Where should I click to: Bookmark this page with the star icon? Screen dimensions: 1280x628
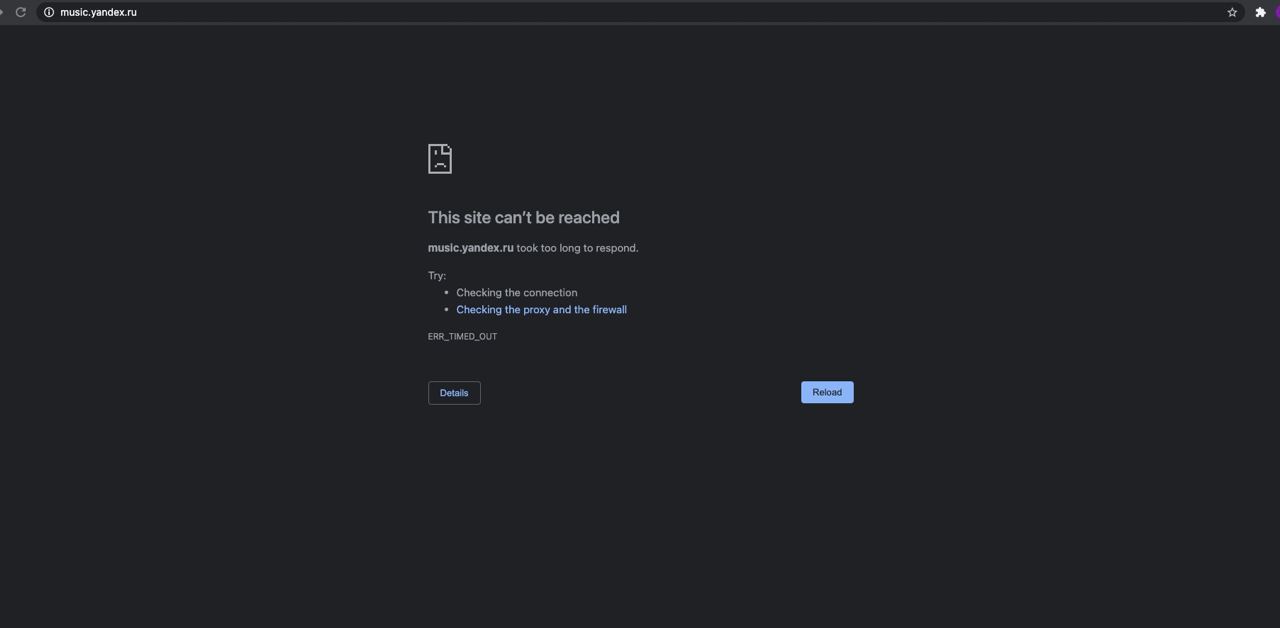(x=1232, y=12)
